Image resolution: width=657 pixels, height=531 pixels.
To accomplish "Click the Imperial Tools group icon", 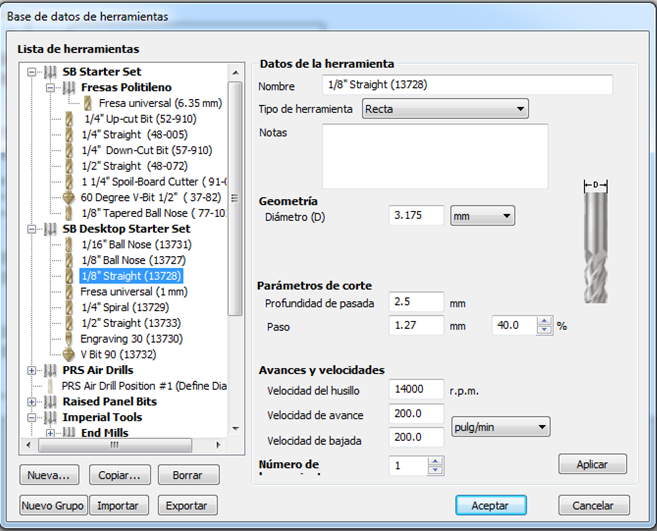I will pos(50,417).
